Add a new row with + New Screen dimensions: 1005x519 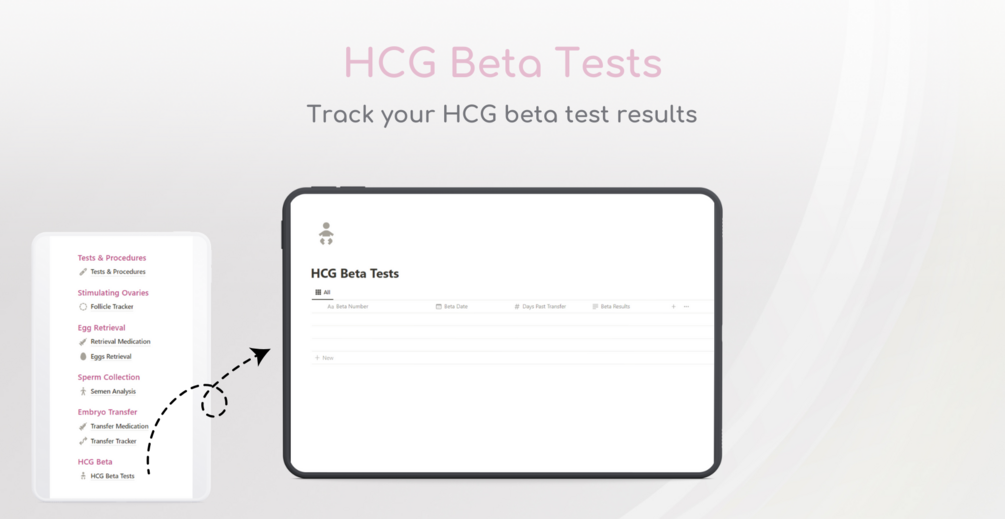click(324, 358)
